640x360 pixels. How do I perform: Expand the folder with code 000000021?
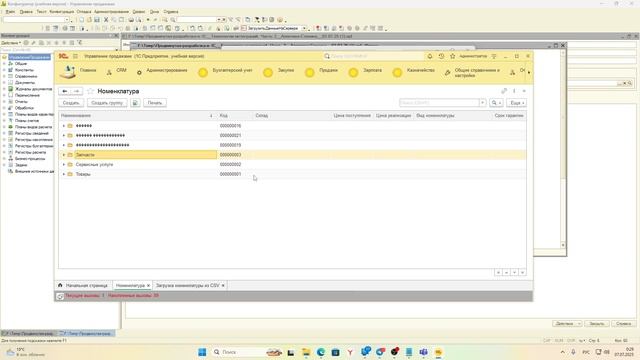coord(64,136)
